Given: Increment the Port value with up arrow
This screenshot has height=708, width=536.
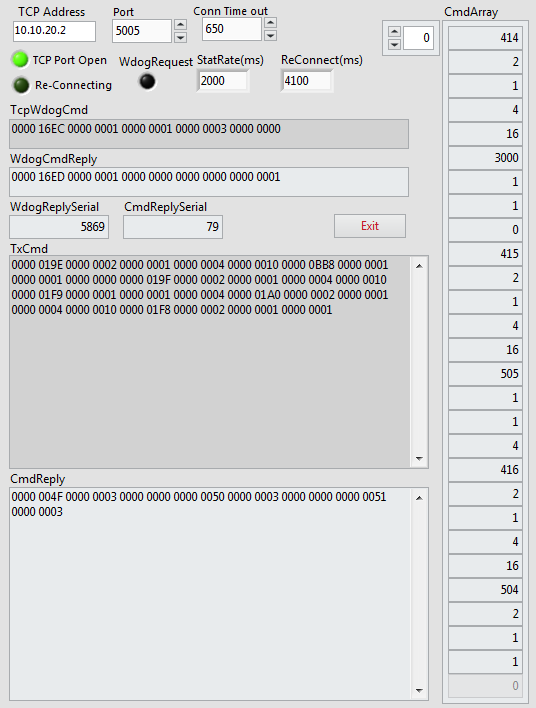Looking at the screenshot, I should [x=181, y=25].
